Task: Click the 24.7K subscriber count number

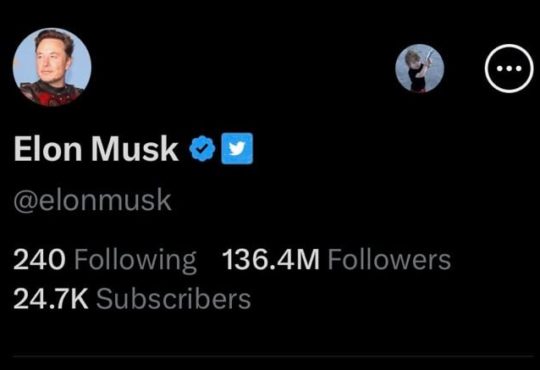Action: tap(51, 299)
